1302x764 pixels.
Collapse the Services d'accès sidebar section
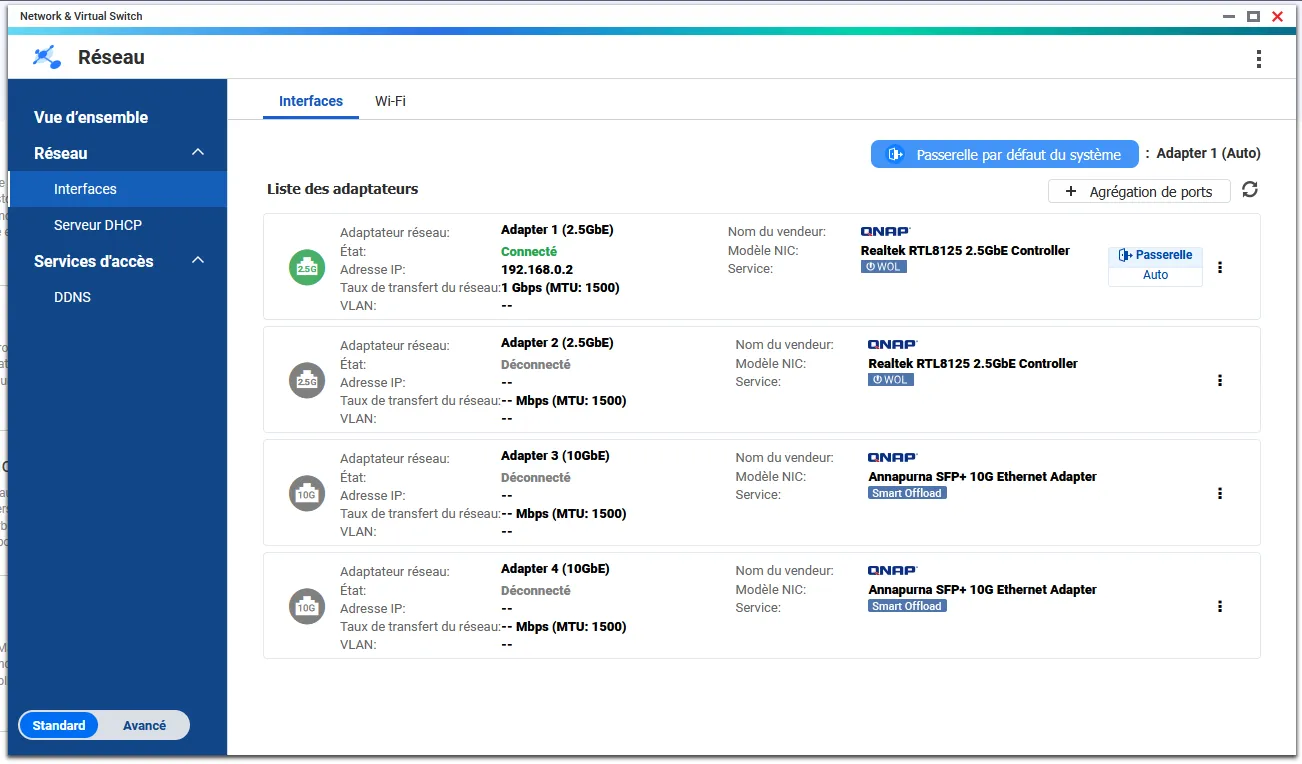pos(198,261)
